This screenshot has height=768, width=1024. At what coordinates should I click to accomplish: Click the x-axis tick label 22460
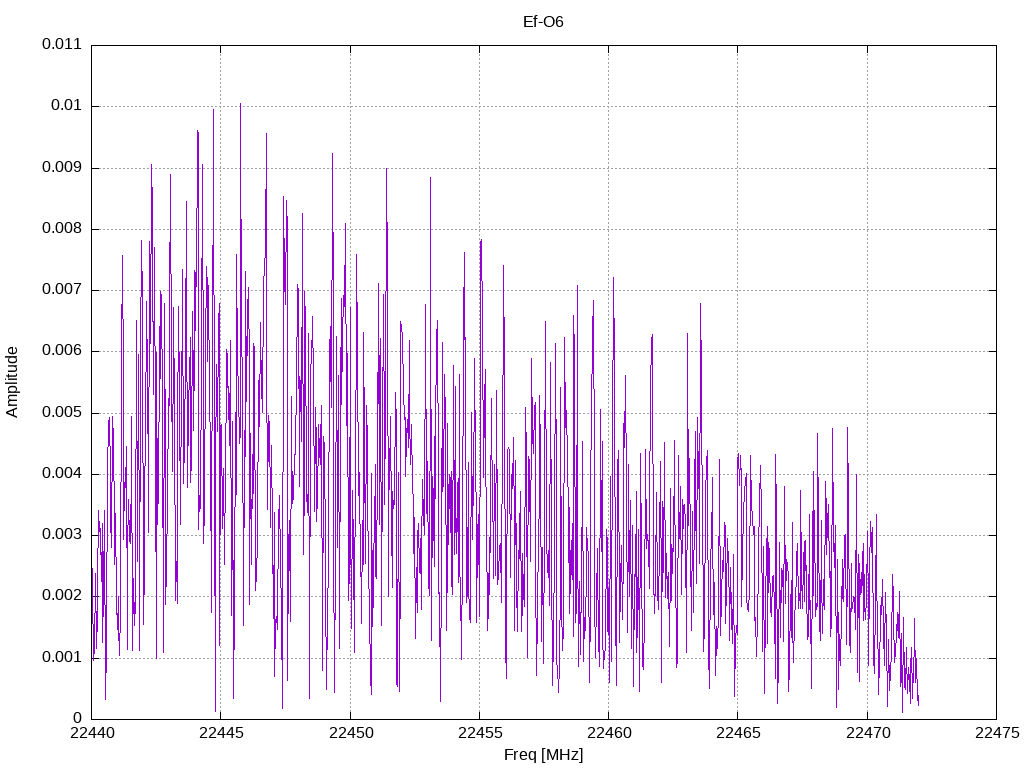pyautogui.click(x=609, y=733)
